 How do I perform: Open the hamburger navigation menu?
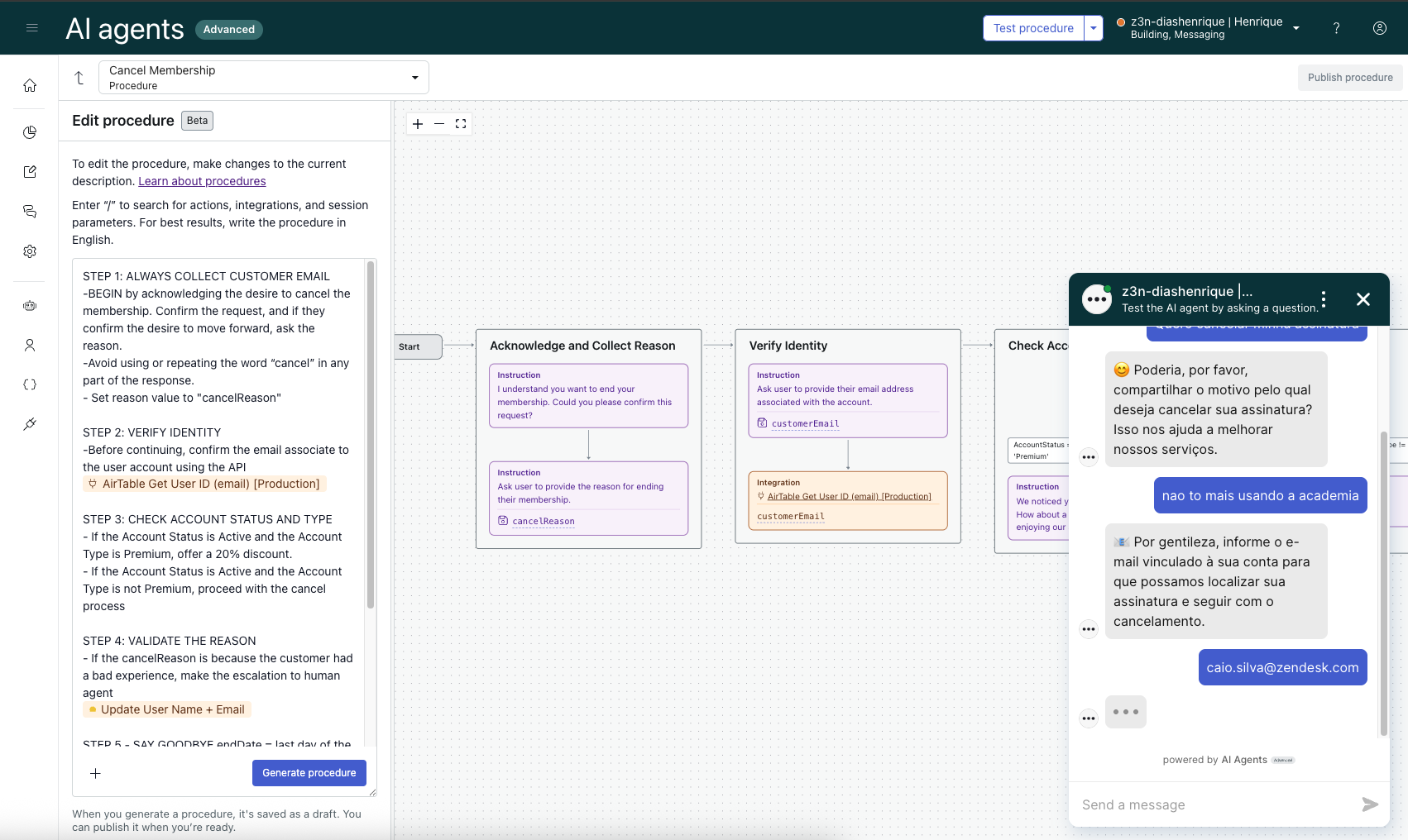click(x=32, y=28)
